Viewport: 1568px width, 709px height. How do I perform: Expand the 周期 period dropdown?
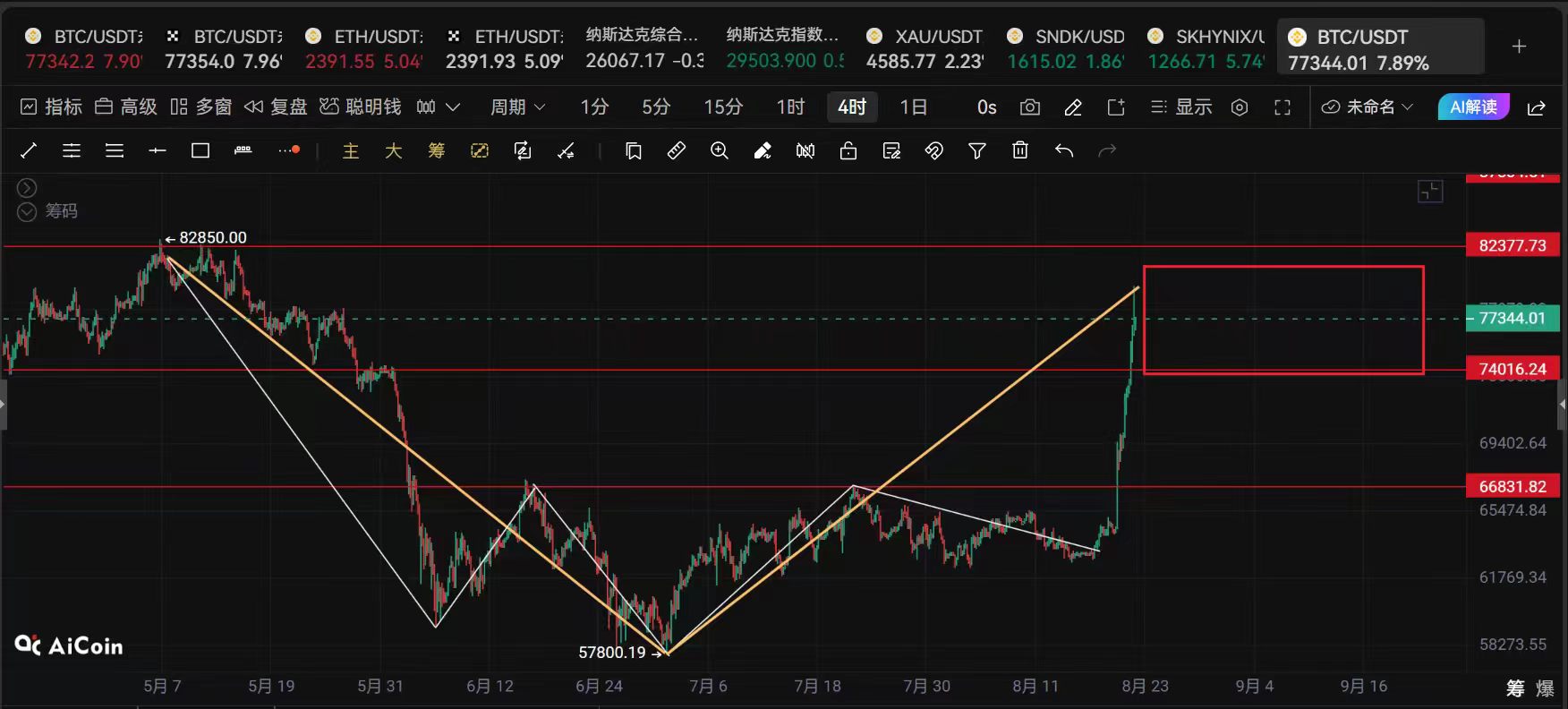[x=517, y=107]
